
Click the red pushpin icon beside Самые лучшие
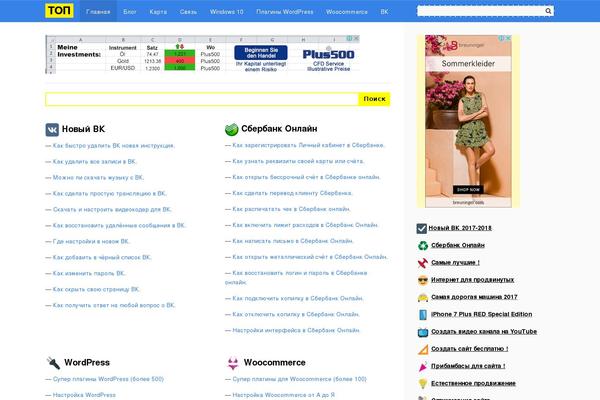422,263
